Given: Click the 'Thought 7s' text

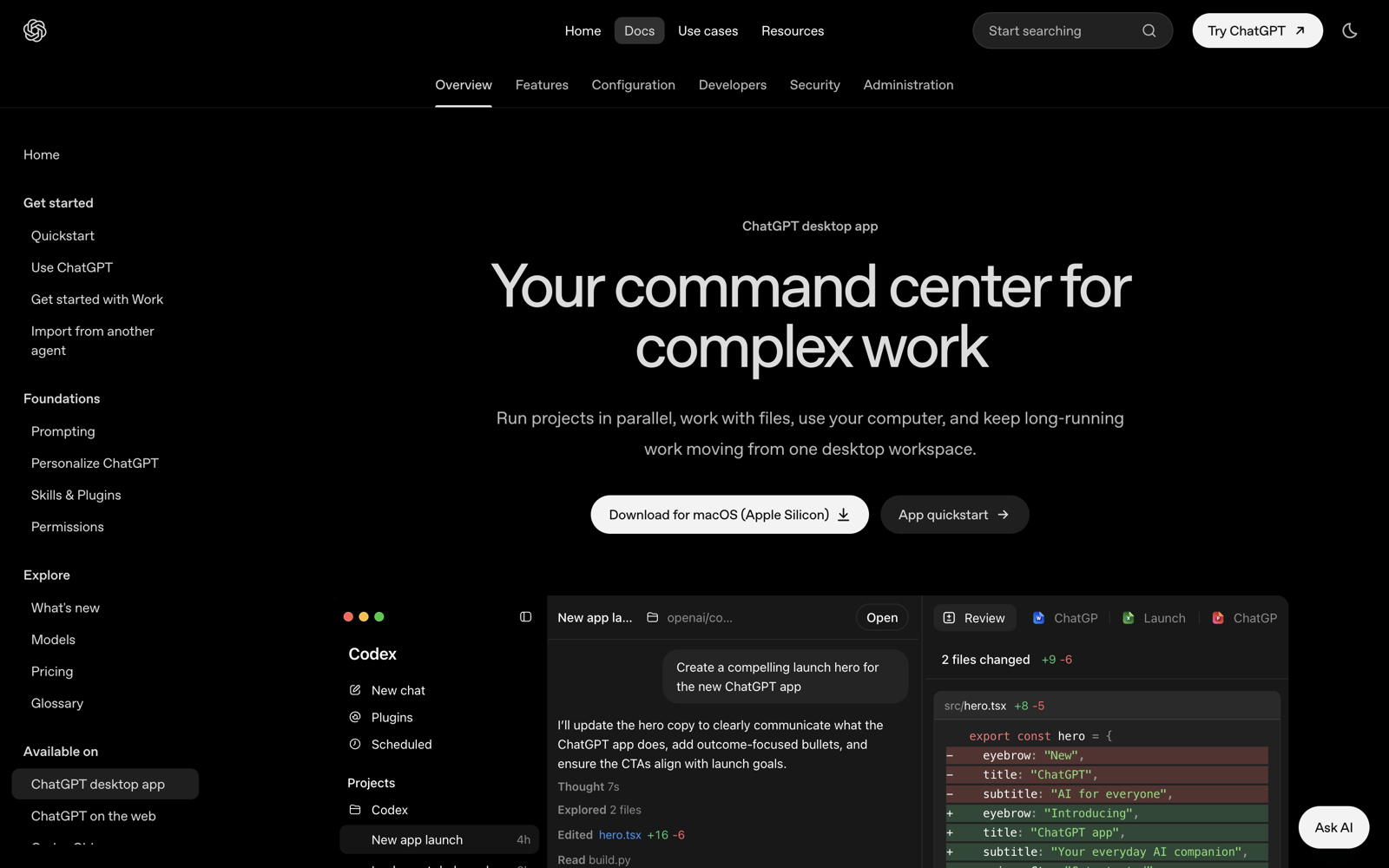Looking at the screenshot, I should pyautogui.click(x=589, y=786).
